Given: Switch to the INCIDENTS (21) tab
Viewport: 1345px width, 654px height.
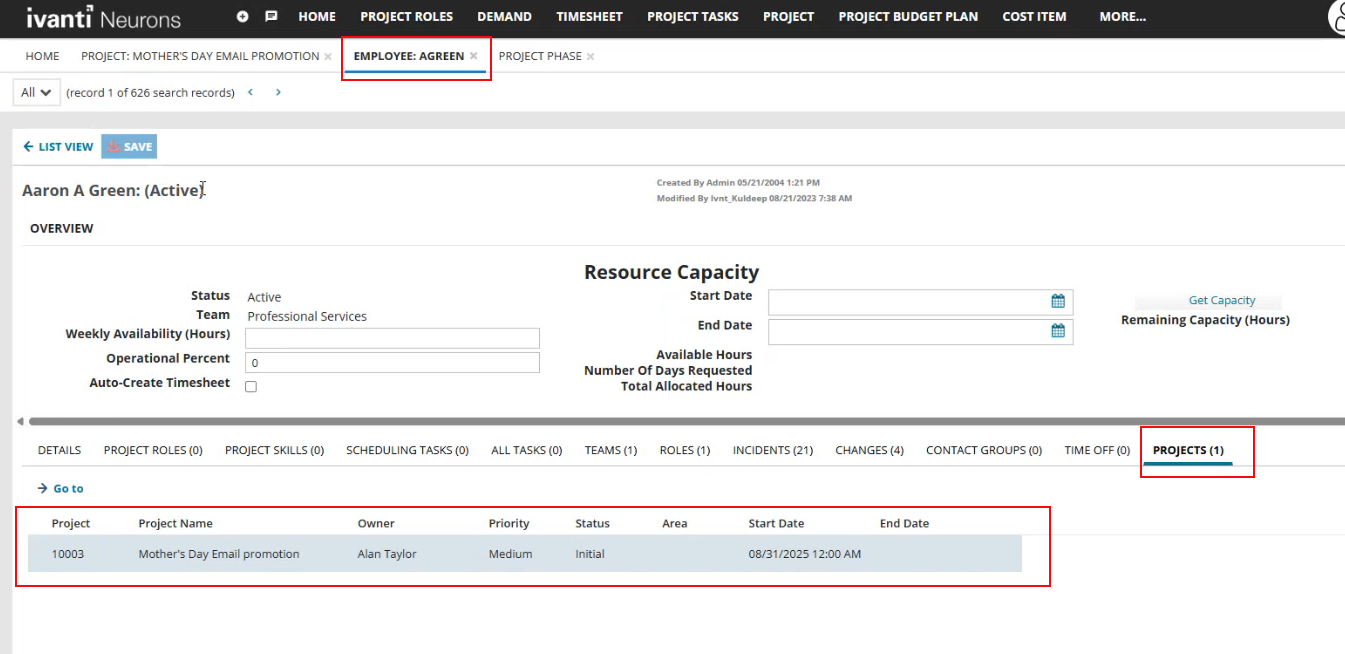Looking at the screenshot, I should click(x=772, y=450).
